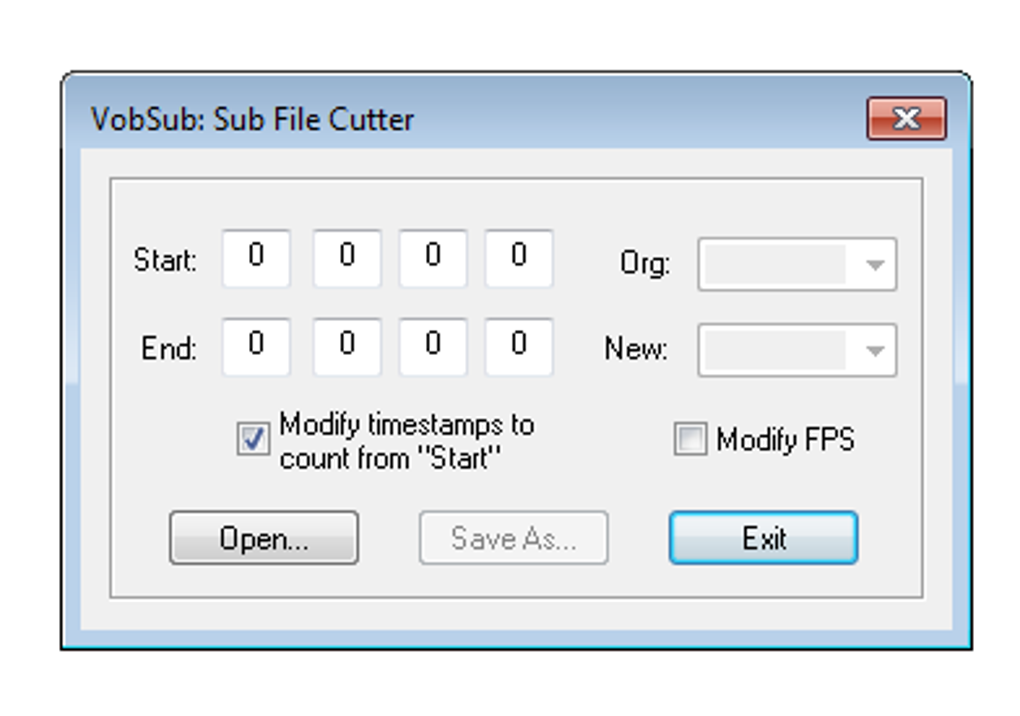This screenshot has width=1020, height=716.
Task: Select the second End time field
Action: pyautogui.click(x=346, y=347)
